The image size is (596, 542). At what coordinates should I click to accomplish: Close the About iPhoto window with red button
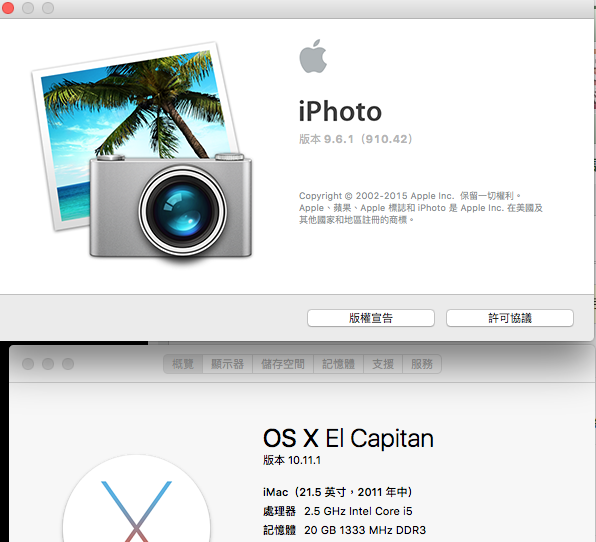[x=8, y=8]
